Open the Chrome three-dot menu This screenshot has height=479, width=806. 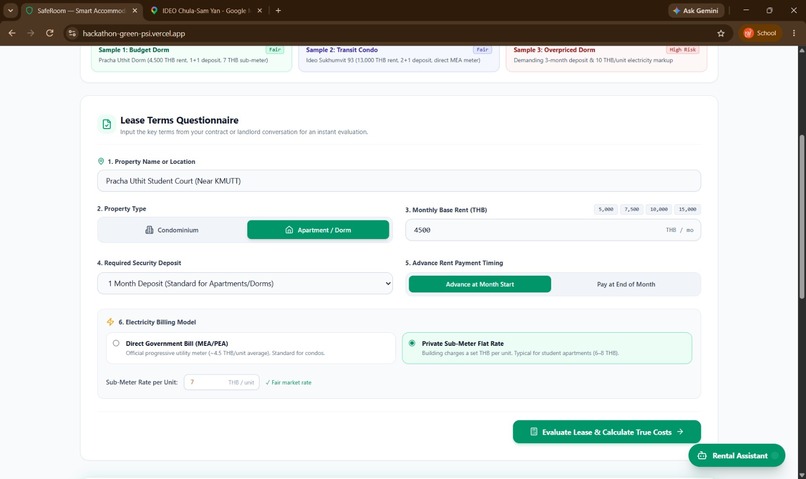[794, 33]
